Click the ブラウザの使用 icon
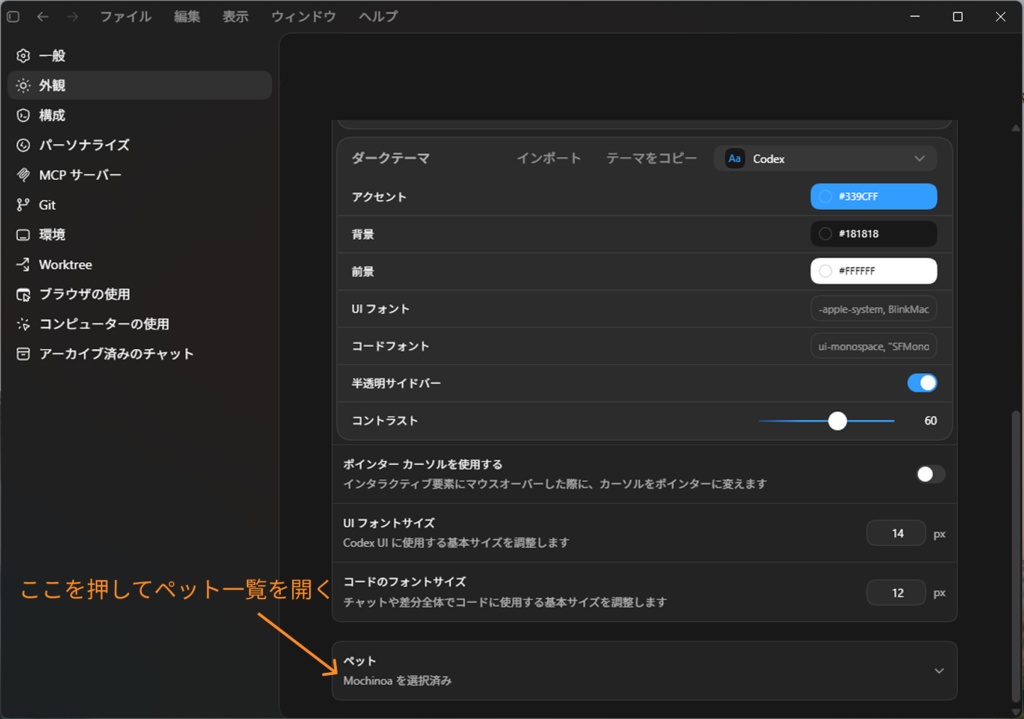The width and height of the screenshot is (1024, 719). pyautogui.click(x=23, y=295)
